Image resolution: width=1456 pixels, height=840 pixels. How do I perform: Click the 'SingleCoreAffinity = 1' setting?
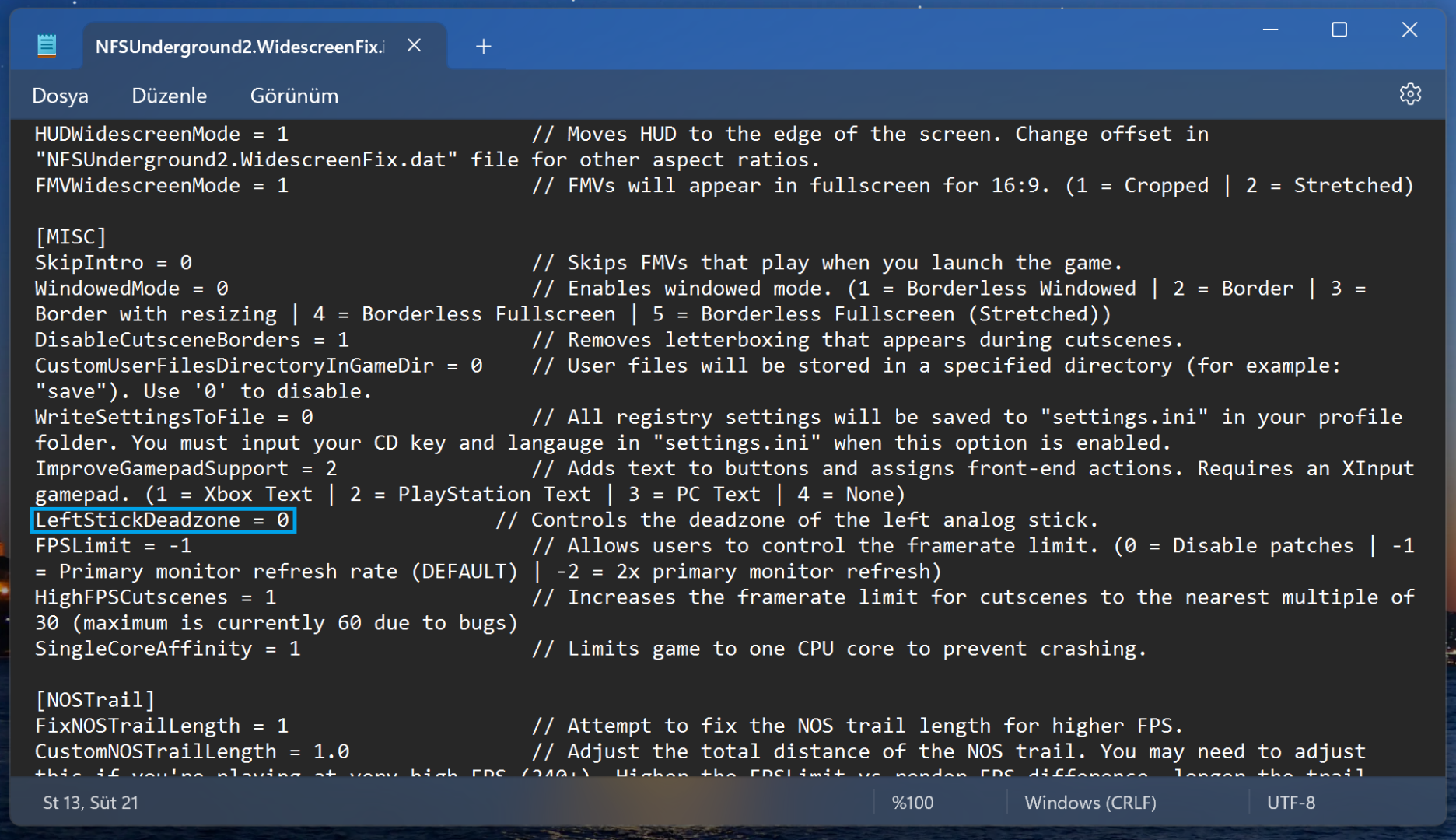[168, 648]
